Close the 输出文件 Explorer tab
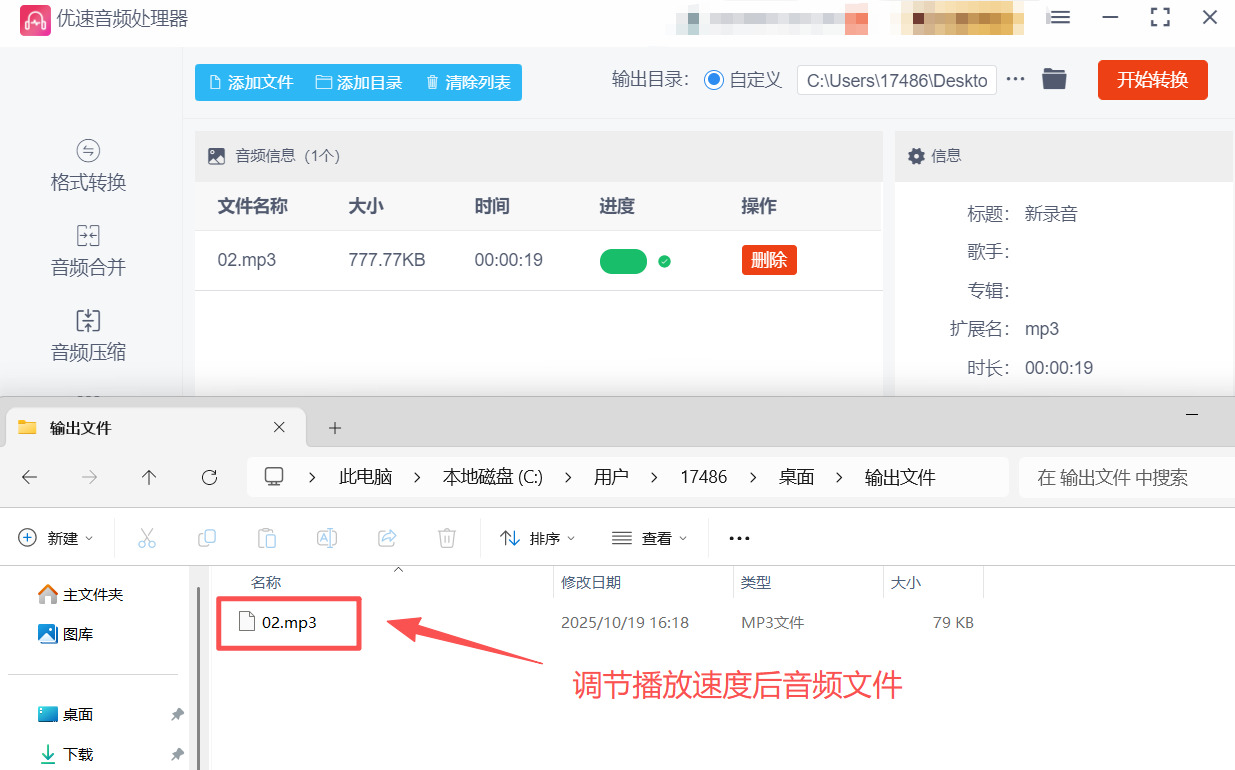Screen dimensions: 1235x770 tap(279, 427)
